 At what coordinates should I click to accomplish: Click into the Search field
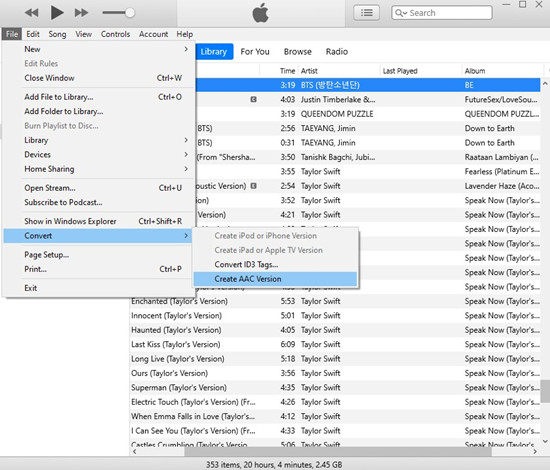[x=442, y=13]
